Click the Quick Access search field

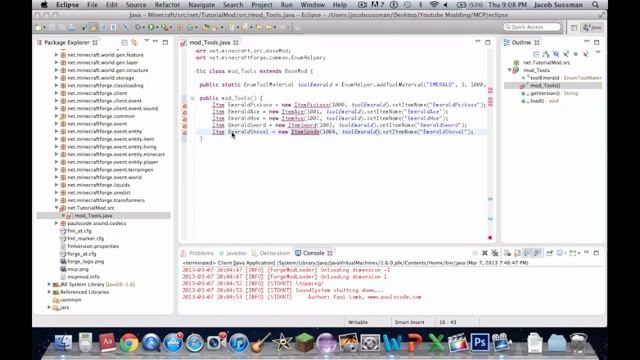coord(532,27)
